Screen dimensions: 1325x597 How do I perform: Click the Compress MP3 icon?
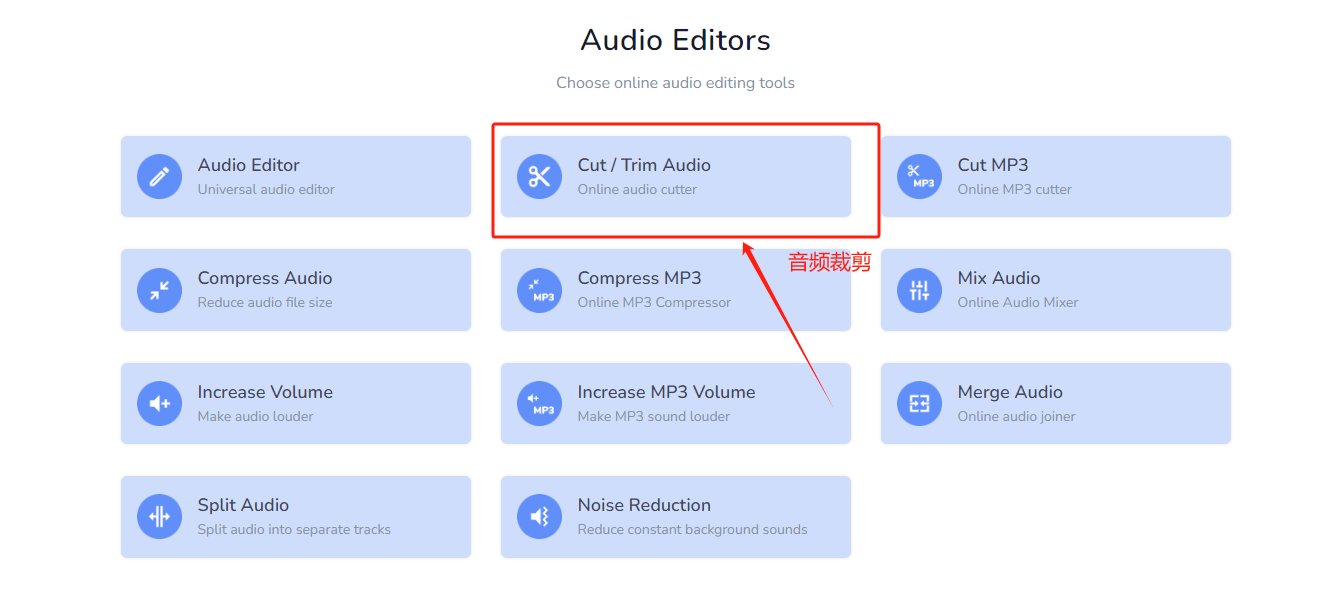coord(539,290)
